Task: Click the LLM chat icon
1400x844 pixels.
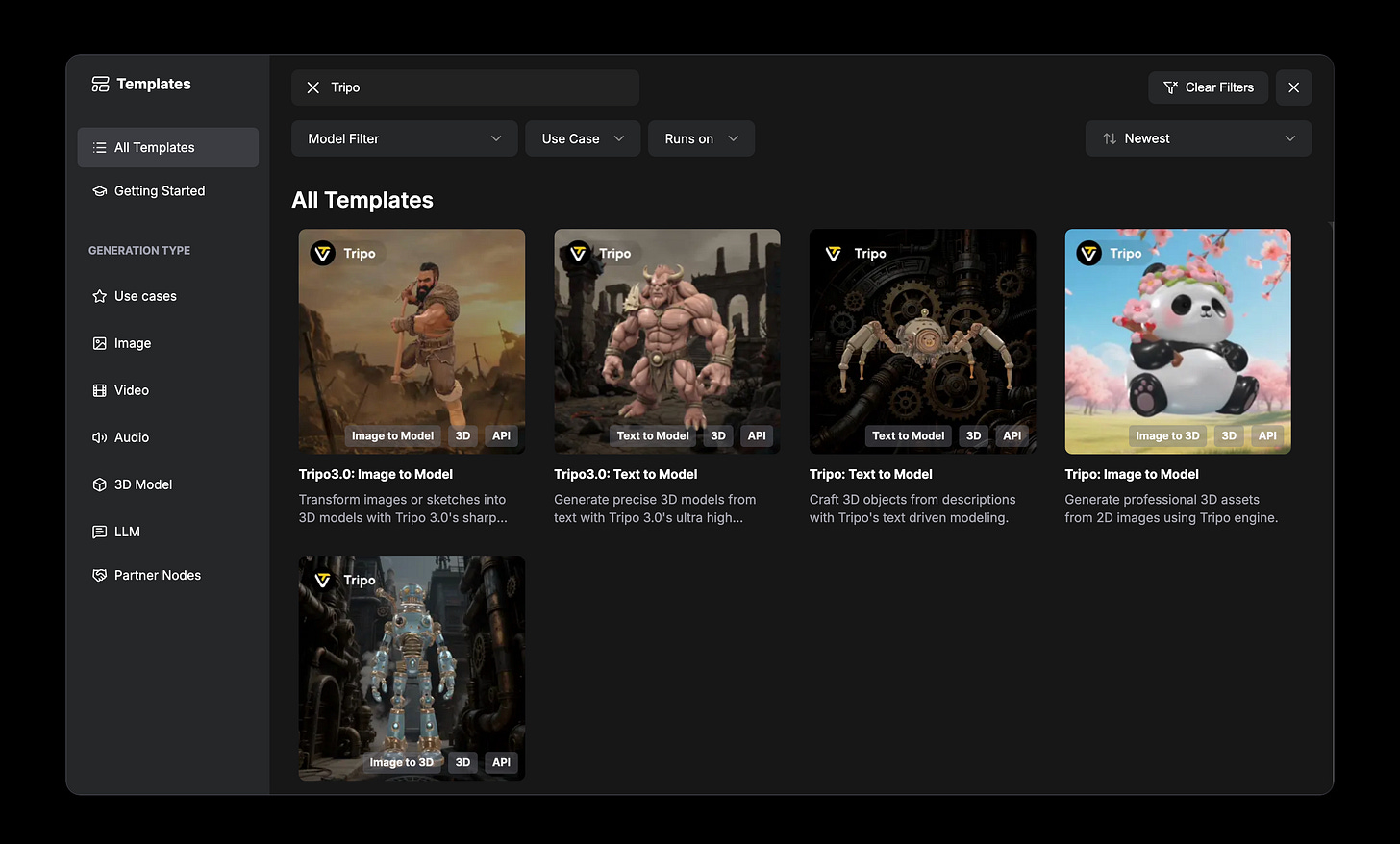Action: (99, 532)
